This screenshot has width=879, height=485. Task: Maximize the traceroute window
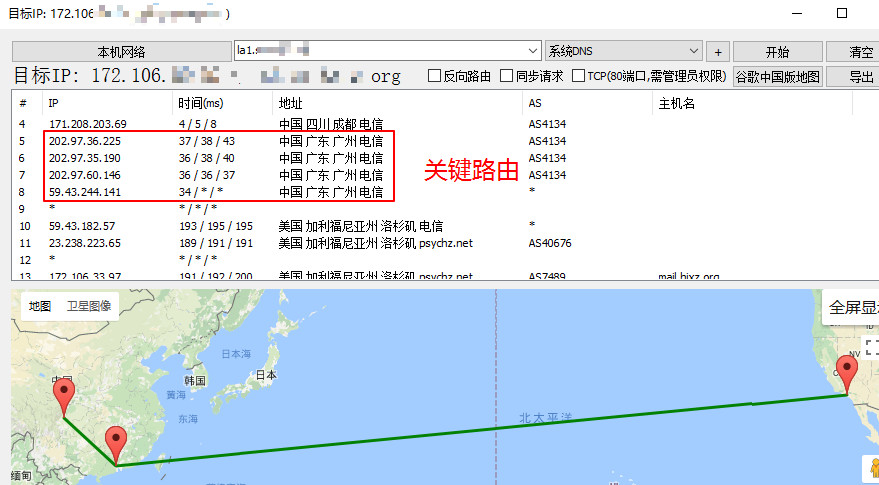(x=842, y=13)
